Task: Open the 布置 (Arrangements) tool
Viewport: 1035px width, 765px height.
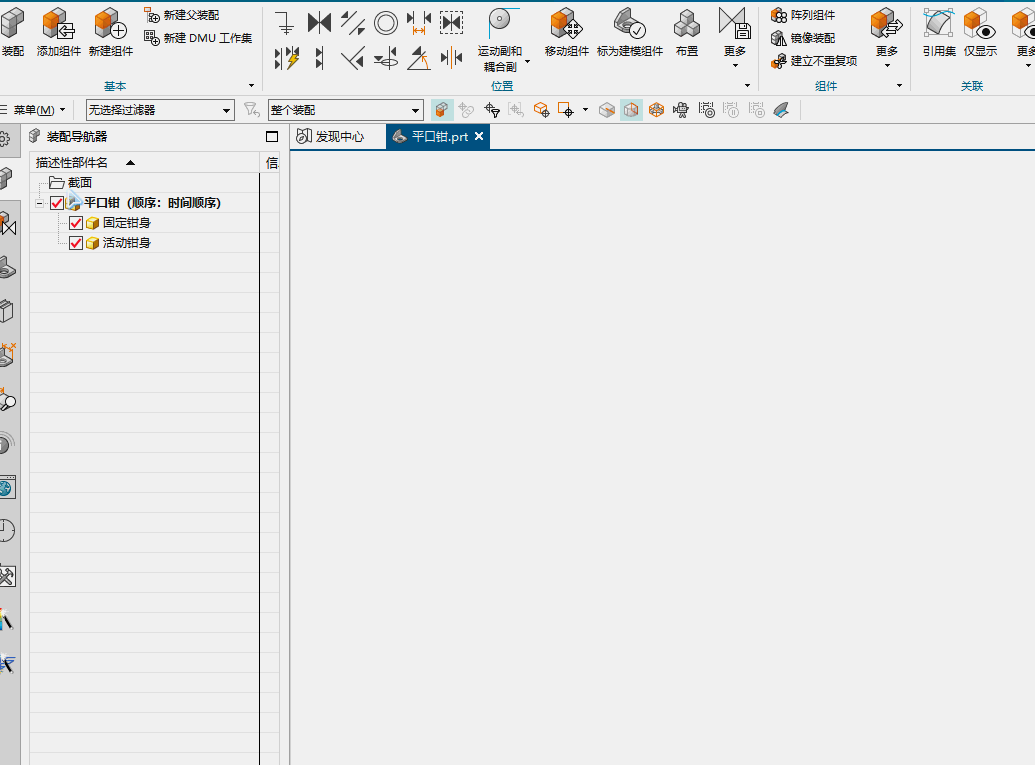Action: point(686,25)
